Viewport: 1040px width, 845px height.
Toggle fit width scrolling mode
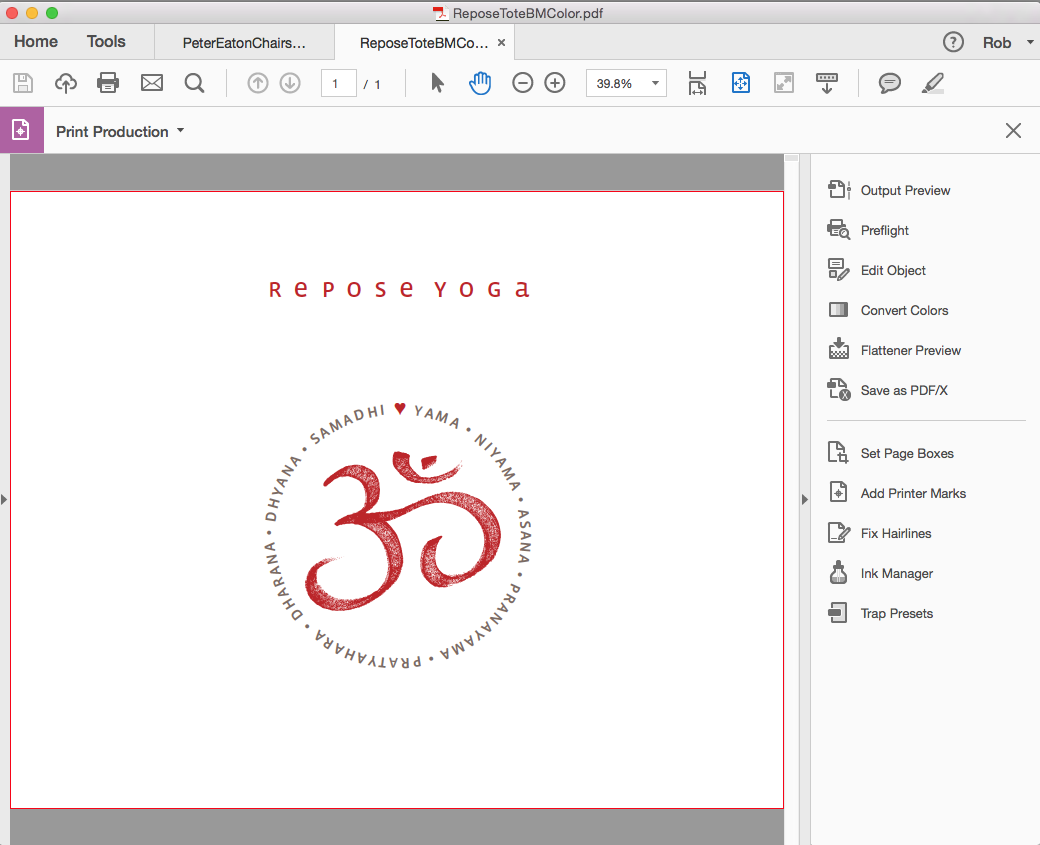(x=697, y=83)
